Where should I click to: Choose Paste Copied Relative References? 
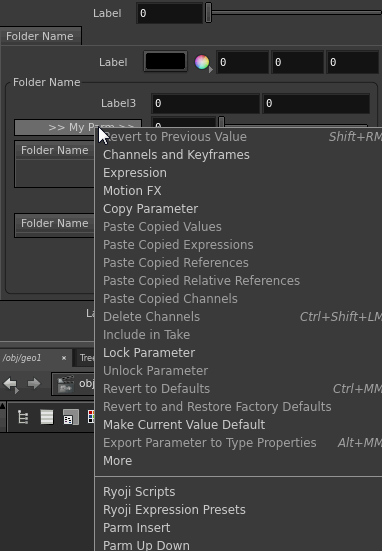coord(239,280)
